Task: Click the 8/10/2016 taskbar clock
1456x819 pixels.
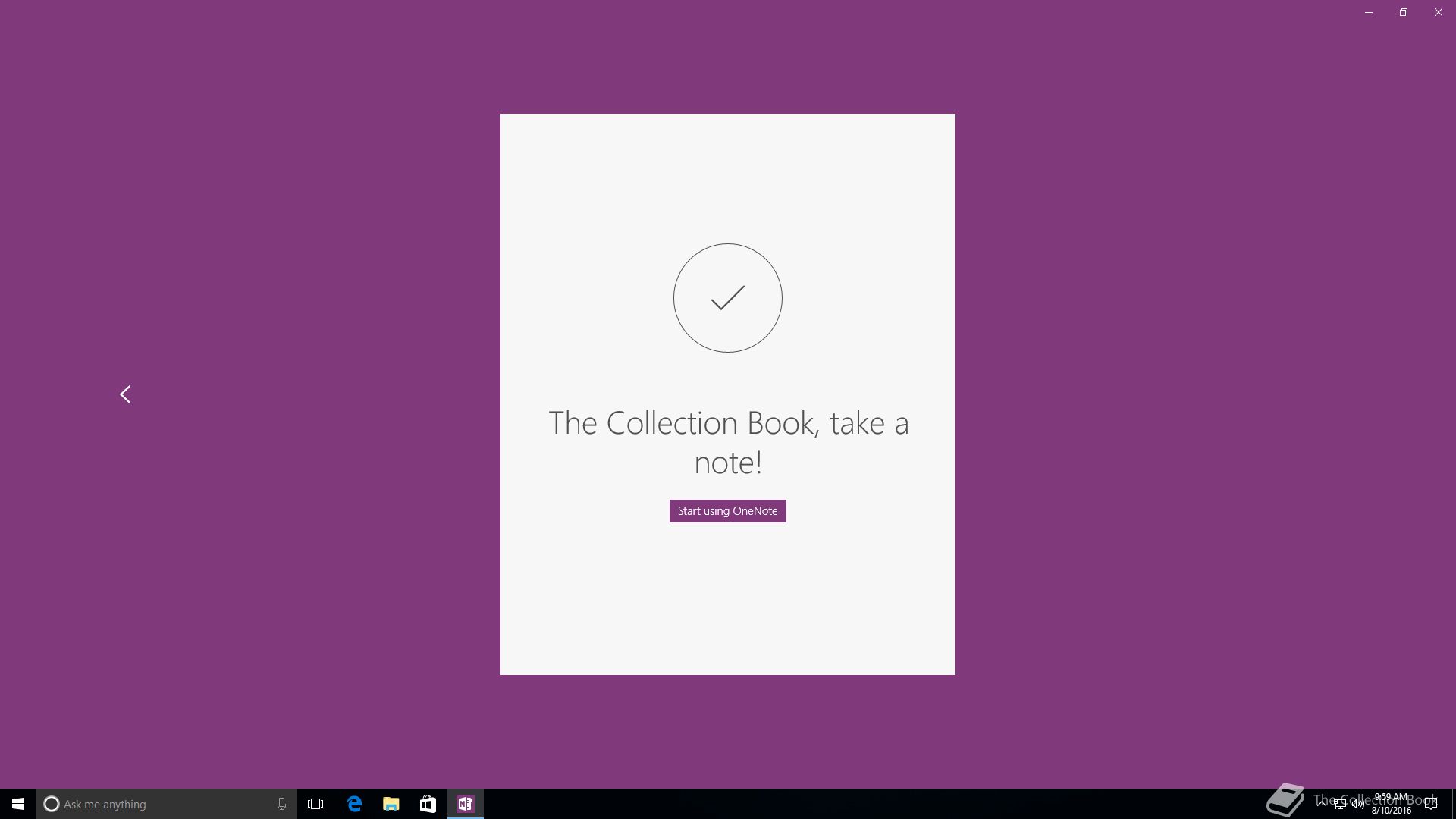Action: (x=1392, y=804)
